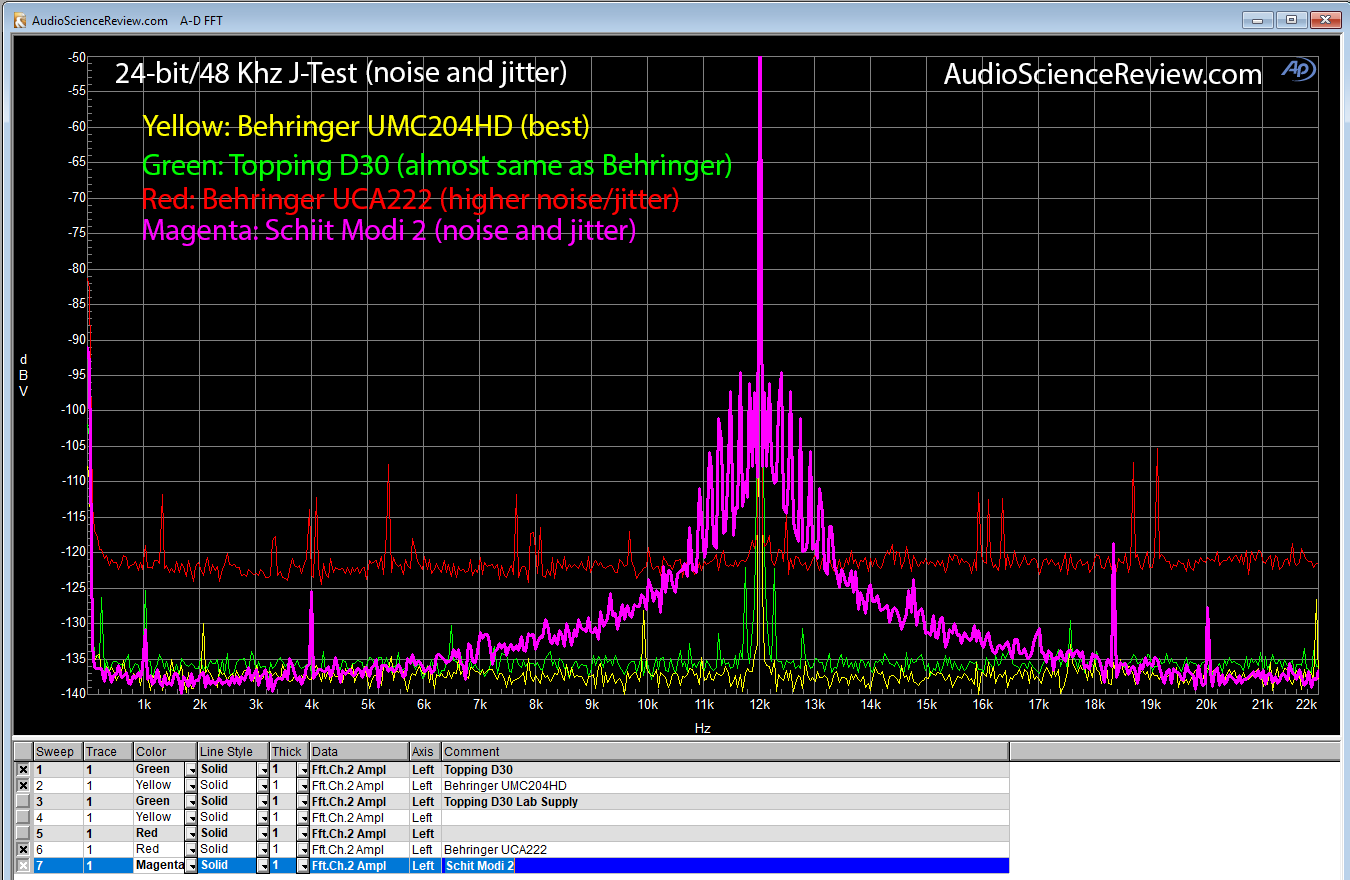Open Line Style dropdown for sweep 5

pyautogui.click(x=263, y=833)
